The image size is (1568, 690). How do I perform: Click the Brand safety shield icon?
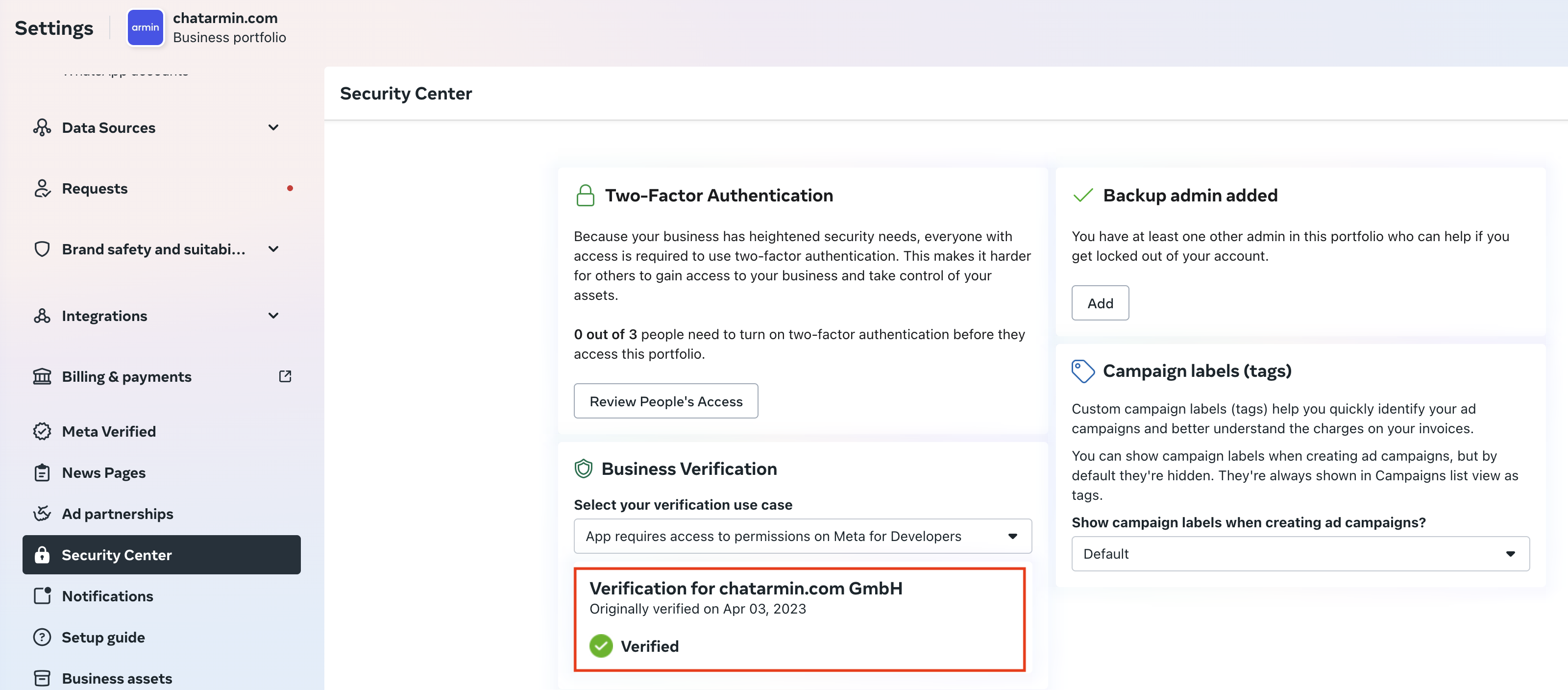(x=42, y=249)
